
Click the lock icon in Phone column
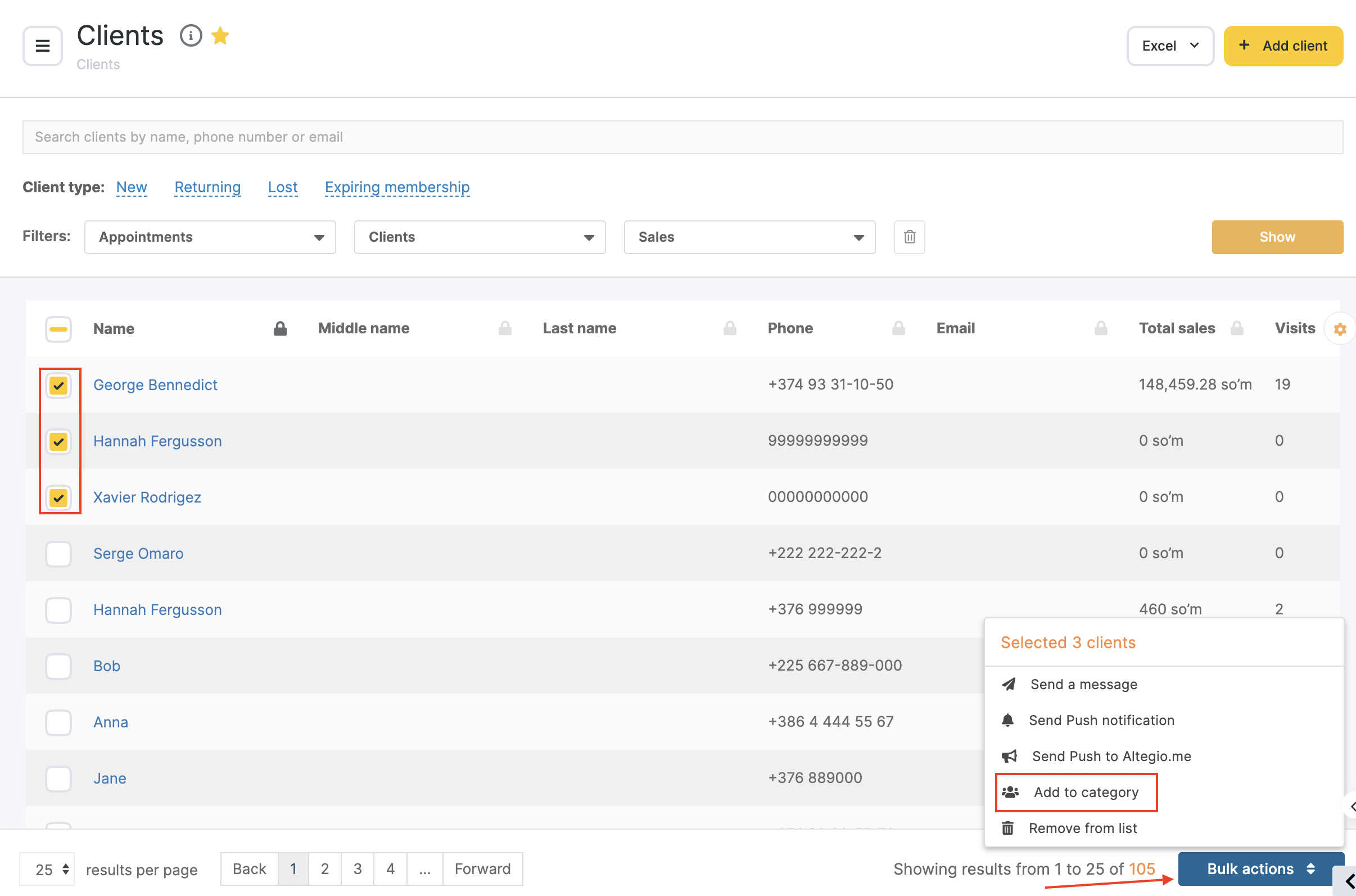pyautogui.click(x=898, y=329)
